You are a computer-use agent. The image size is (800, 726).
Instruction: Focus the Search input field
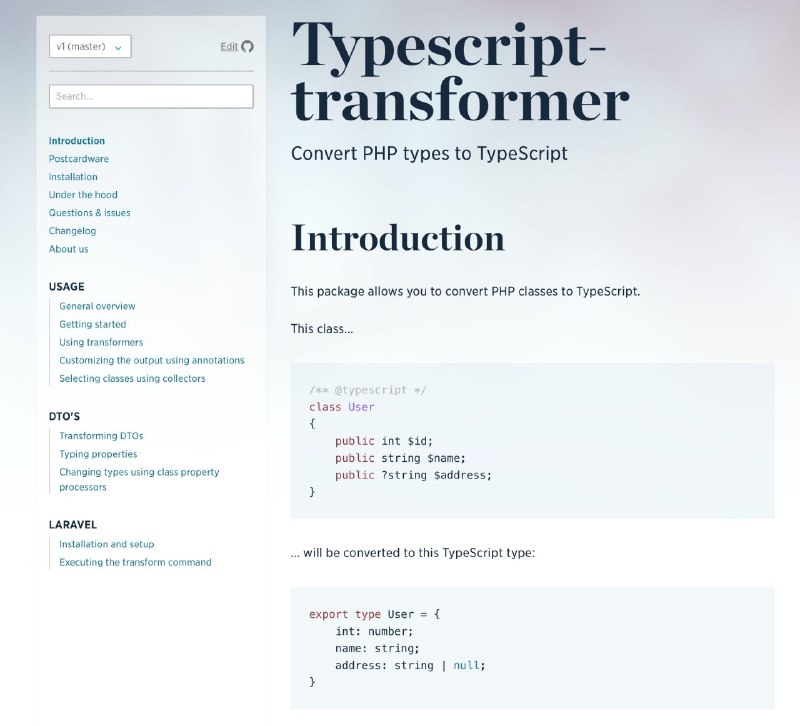(x=151, y=96)
